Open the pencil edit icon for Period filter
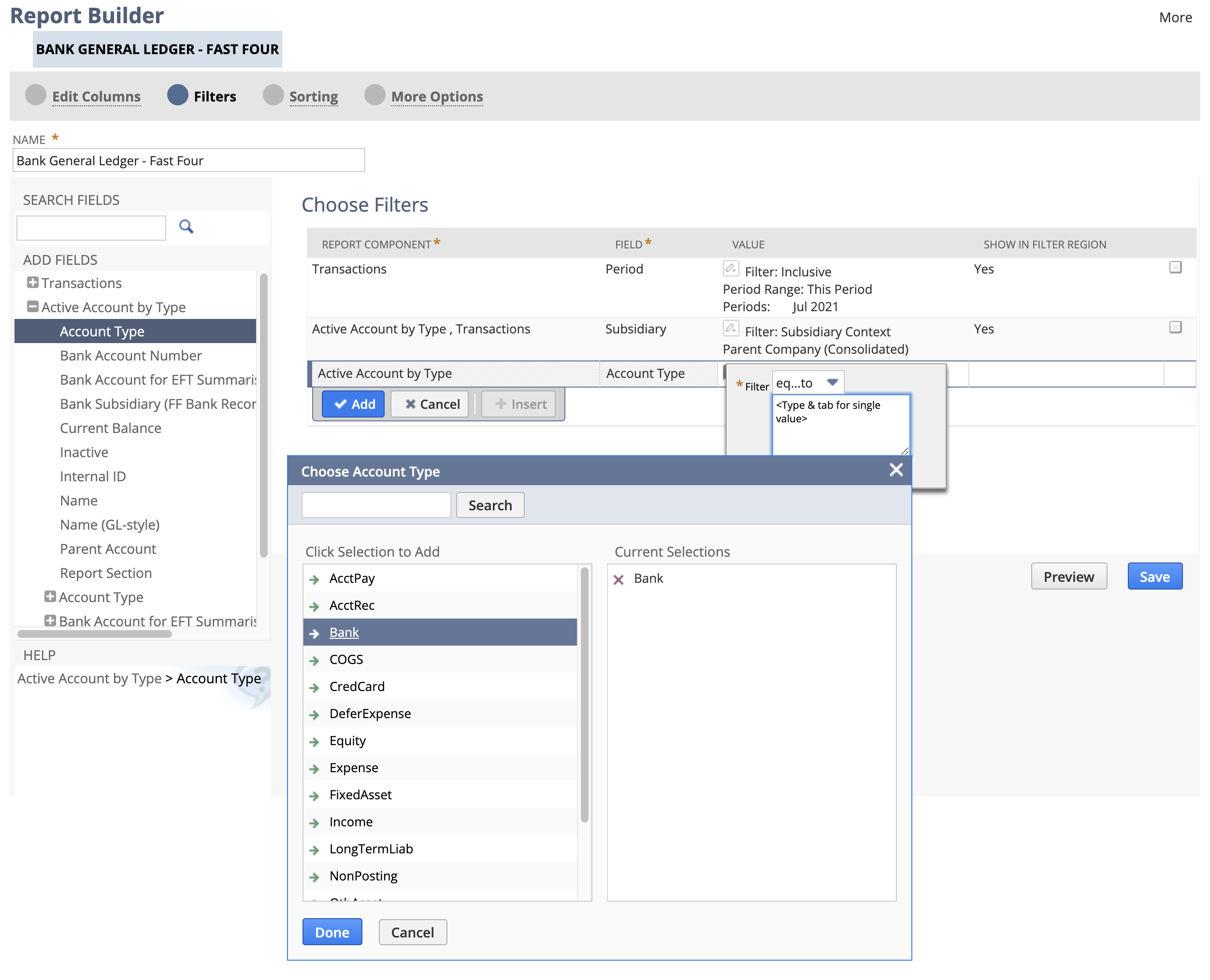The height and width of the screenshot is (980, 1210). pyautogui.click(x=731, y=269)
